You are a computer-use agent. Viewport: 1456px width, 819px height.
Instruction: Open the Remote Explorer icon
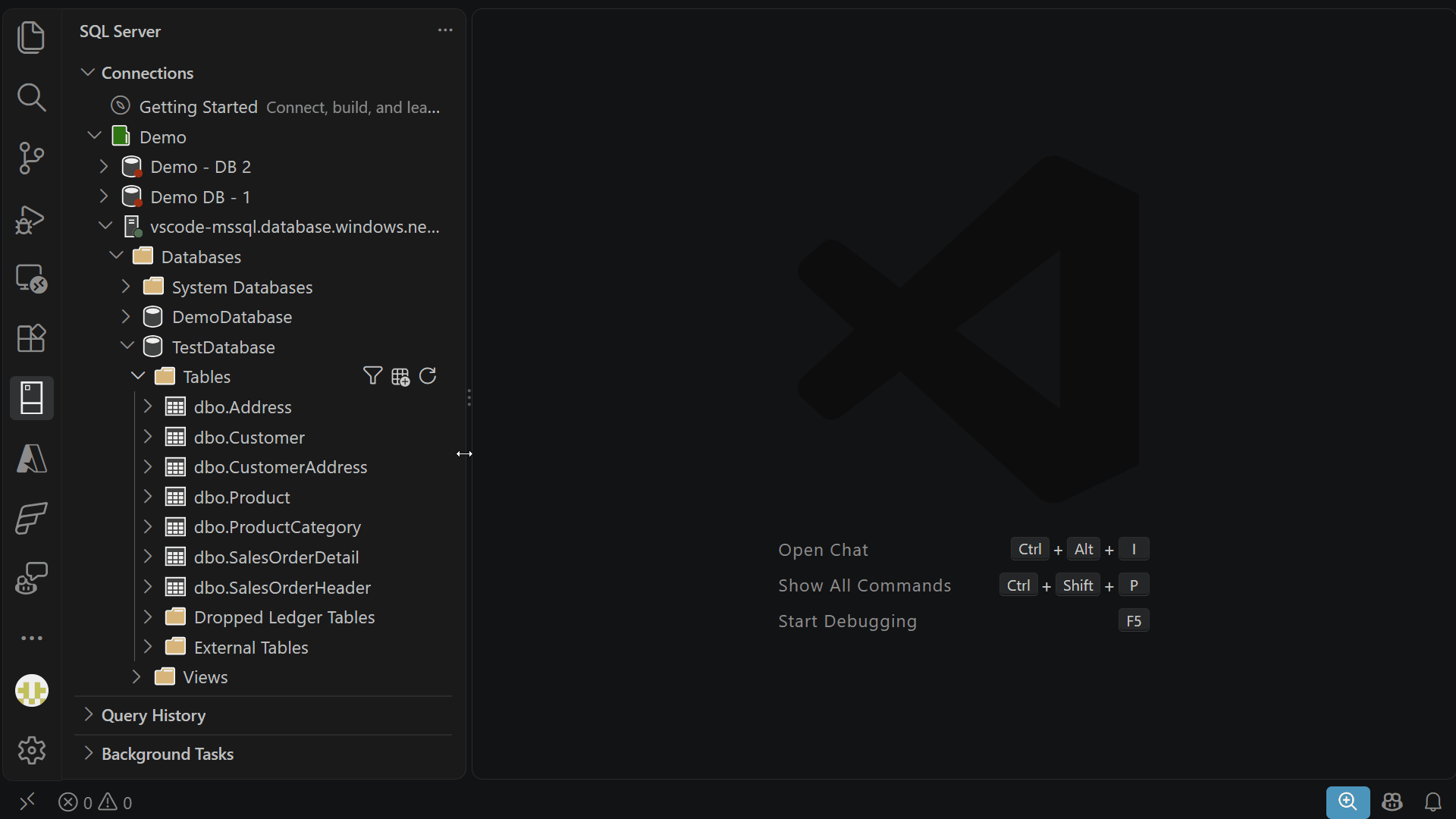31,278
